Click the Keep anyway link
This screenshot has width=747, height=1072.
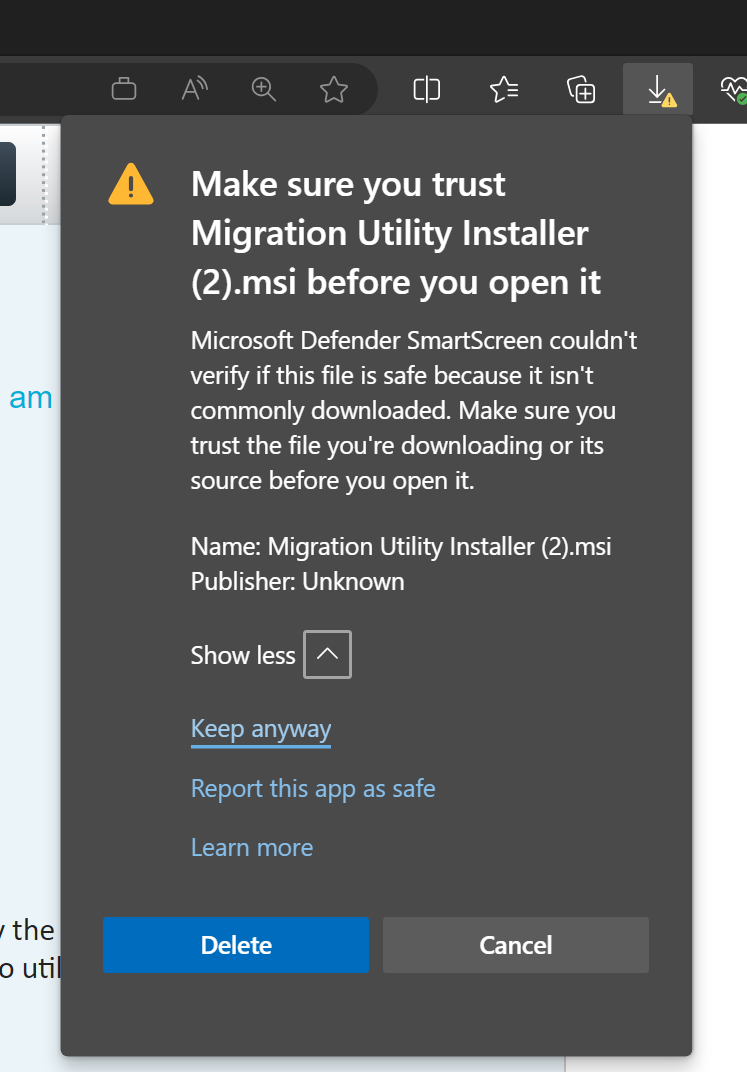pos(261,729)
